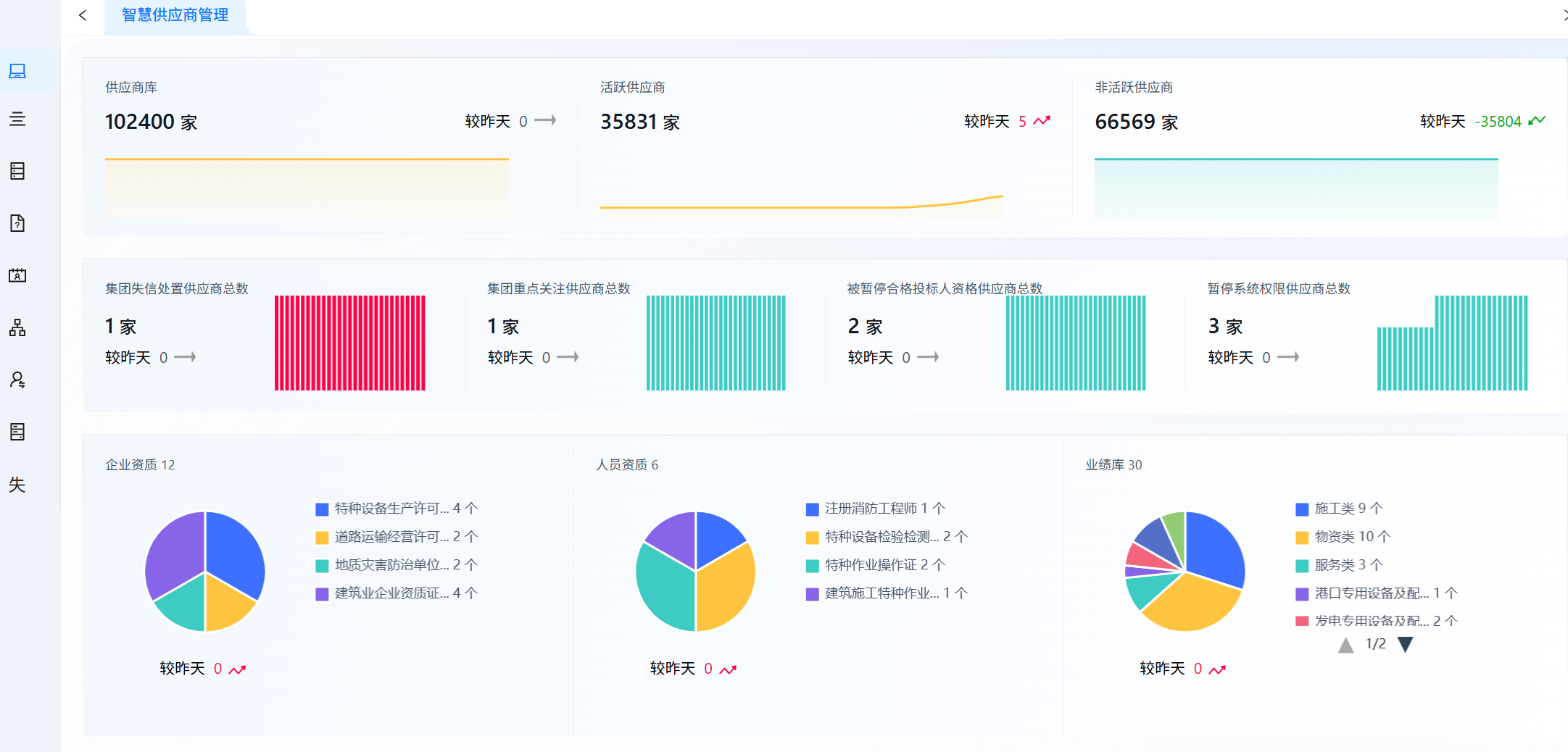
Task: Toggle the blue 施工类 legend swatch
Action: pyautogui.click(x=1302, y=509)
